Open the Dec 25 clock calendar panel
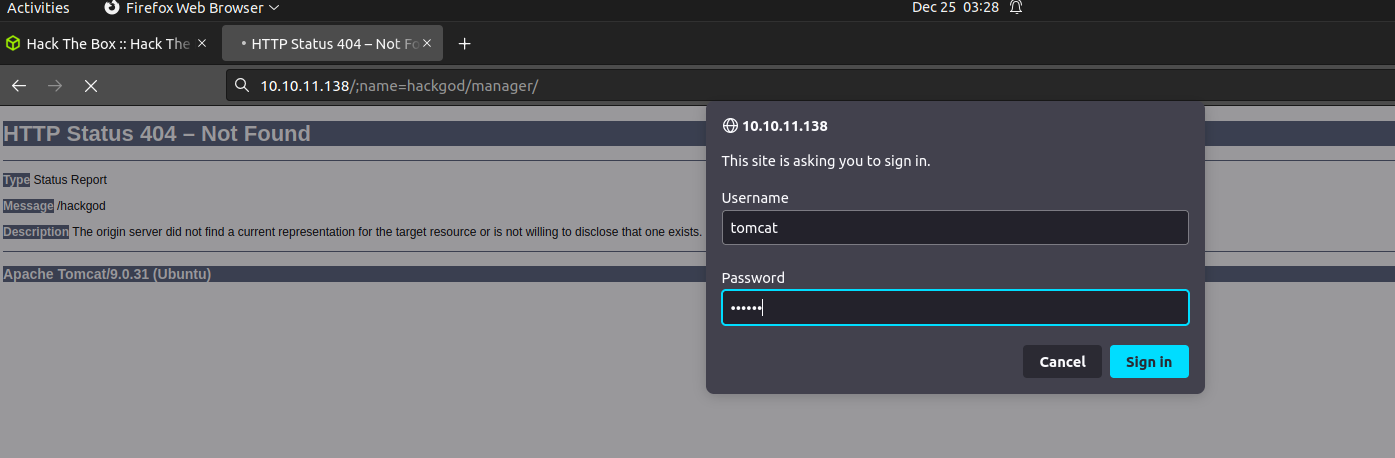Image resolution: width=1395 pixels, height=458 pixels. tap(955, 8)
